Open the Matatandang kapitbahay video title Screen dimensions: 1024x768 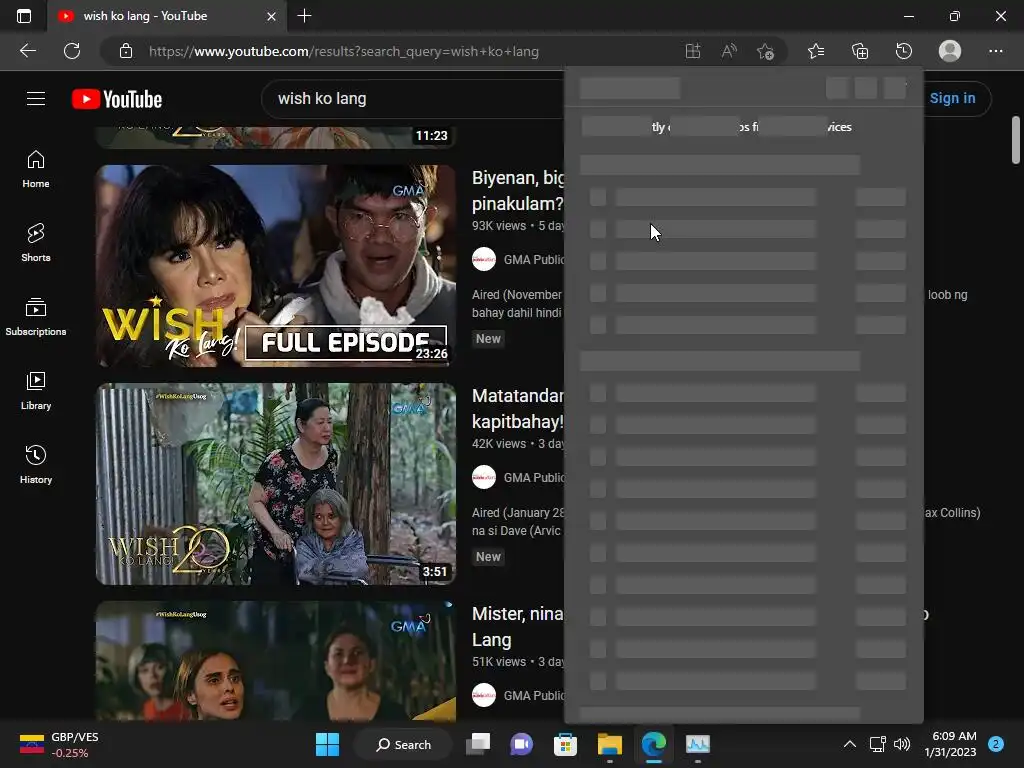[x=518, y=409]
